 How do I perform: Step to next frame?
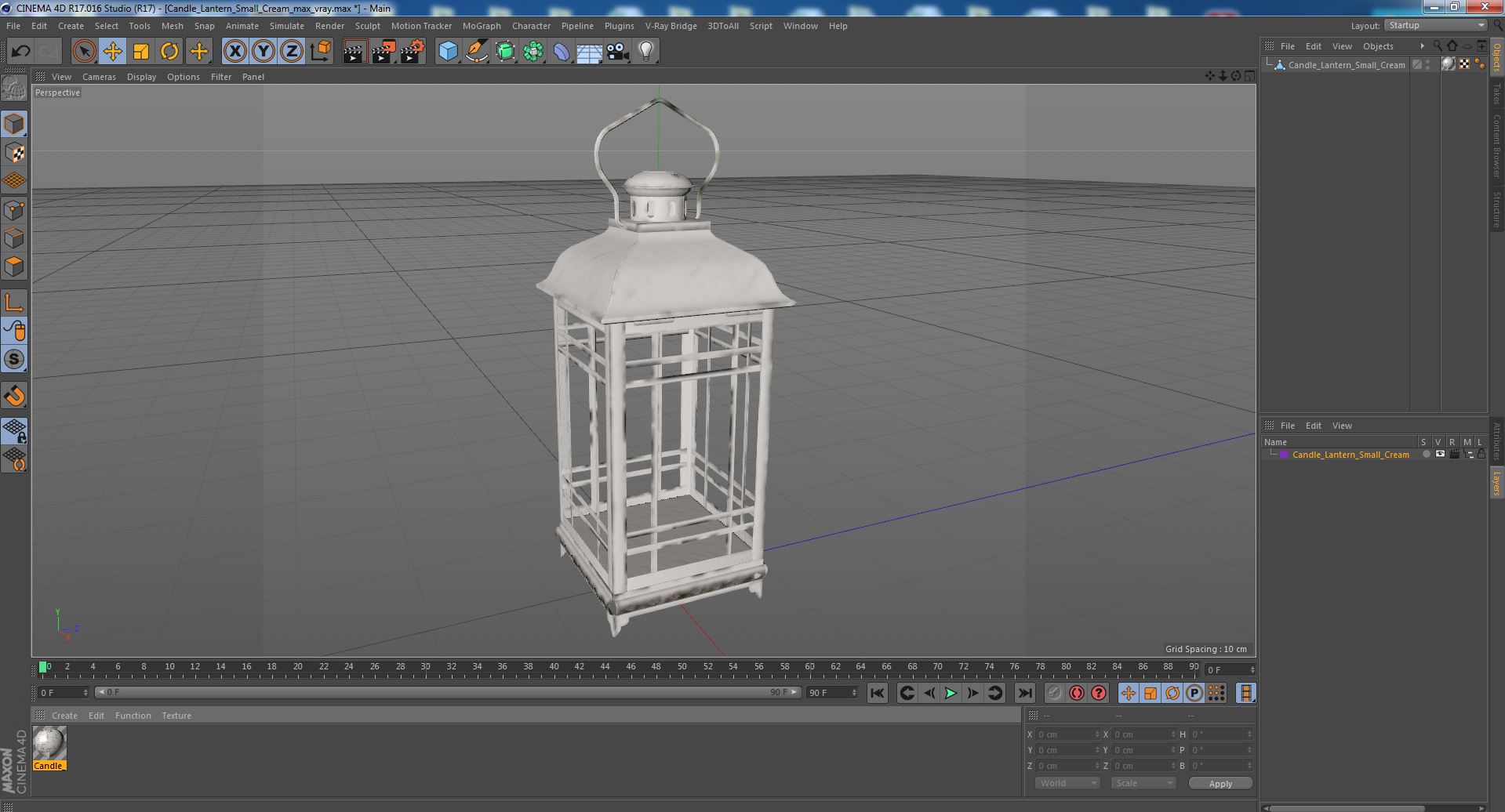972,693
